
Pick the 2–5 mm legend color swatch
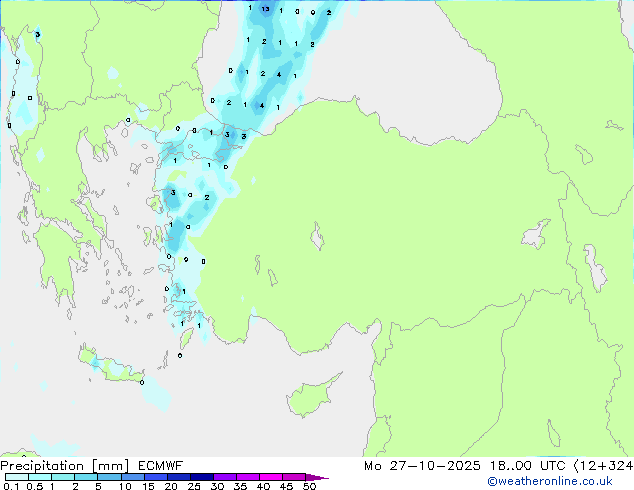coord(86,477)
